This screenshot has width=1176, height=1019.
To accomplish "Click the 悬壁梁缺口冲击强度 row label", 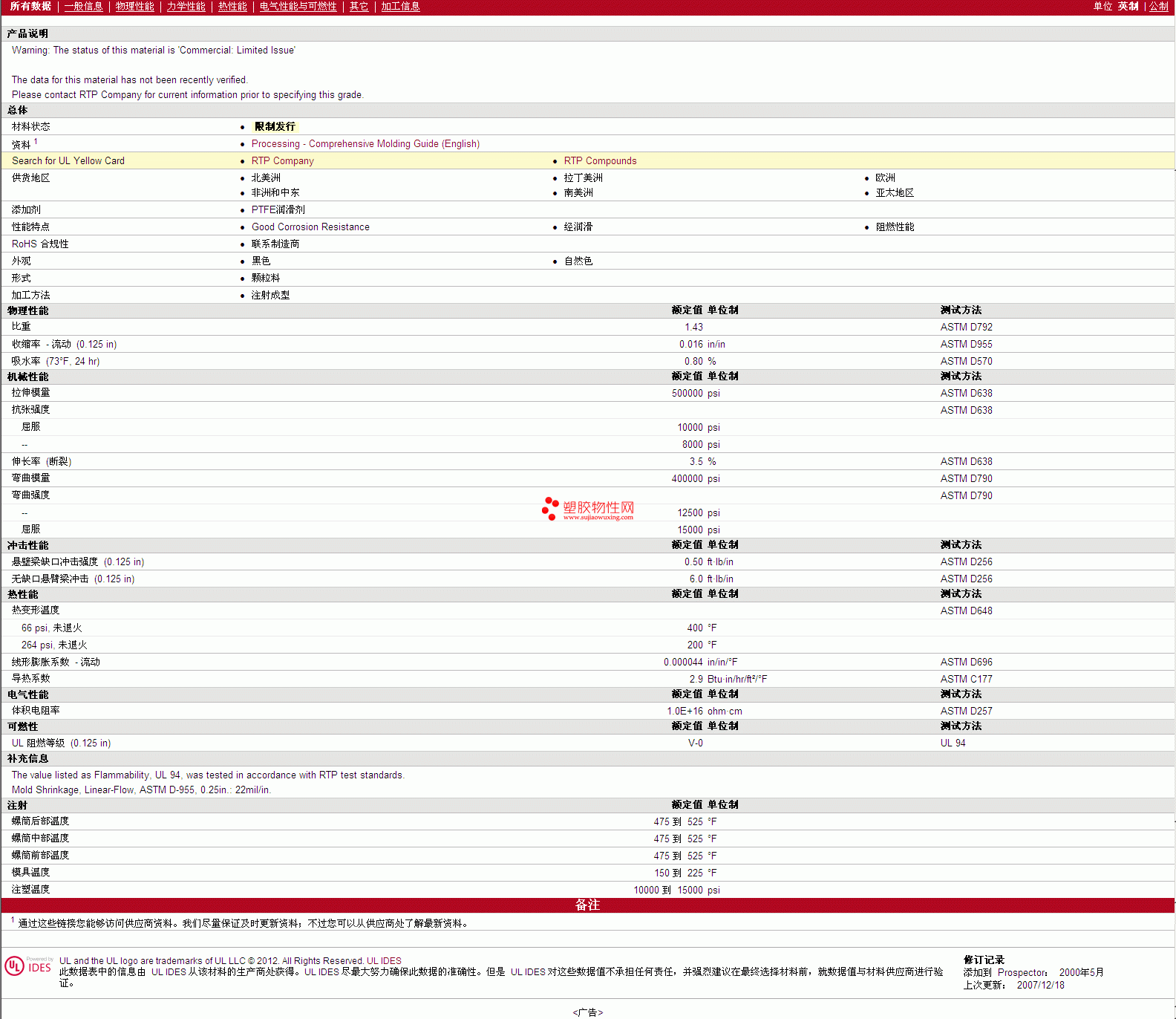I will tap(78, 562).
